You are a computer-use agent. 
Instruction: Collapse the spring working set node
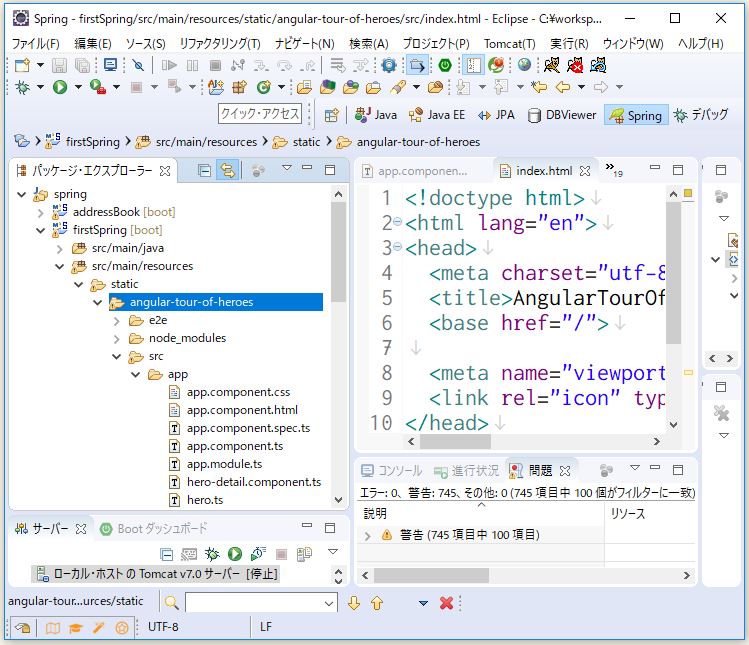(21, 194)
